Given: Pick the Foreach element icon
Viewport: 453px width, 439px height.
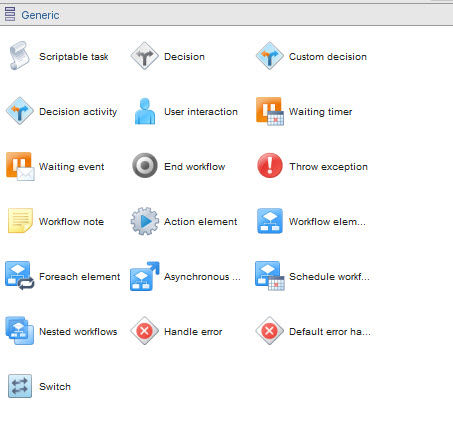Looking at the screenshot, I should point(19,276).
